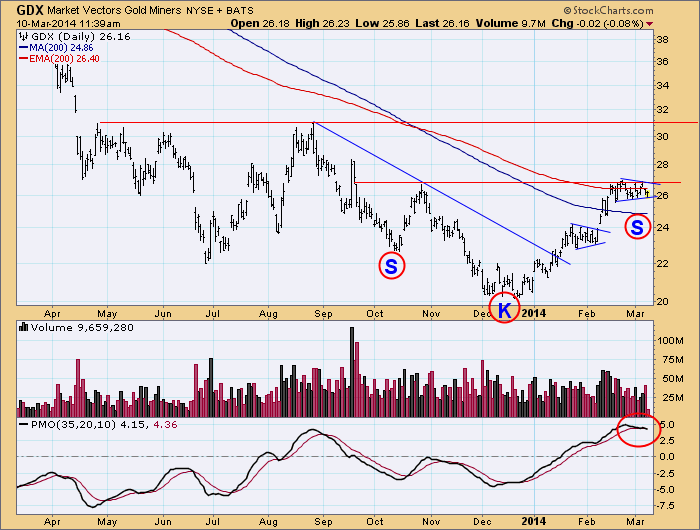Click the Chg -0.02 (-0.08%) value
The height and width of the screenshot is (530, 700).
pyautogui.click(x=597, y=23)
